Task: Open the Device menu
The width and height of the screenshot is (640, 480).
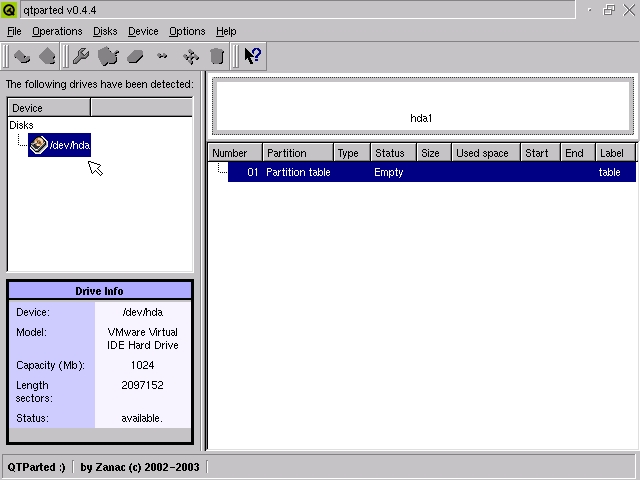Action: click(143, 31)
